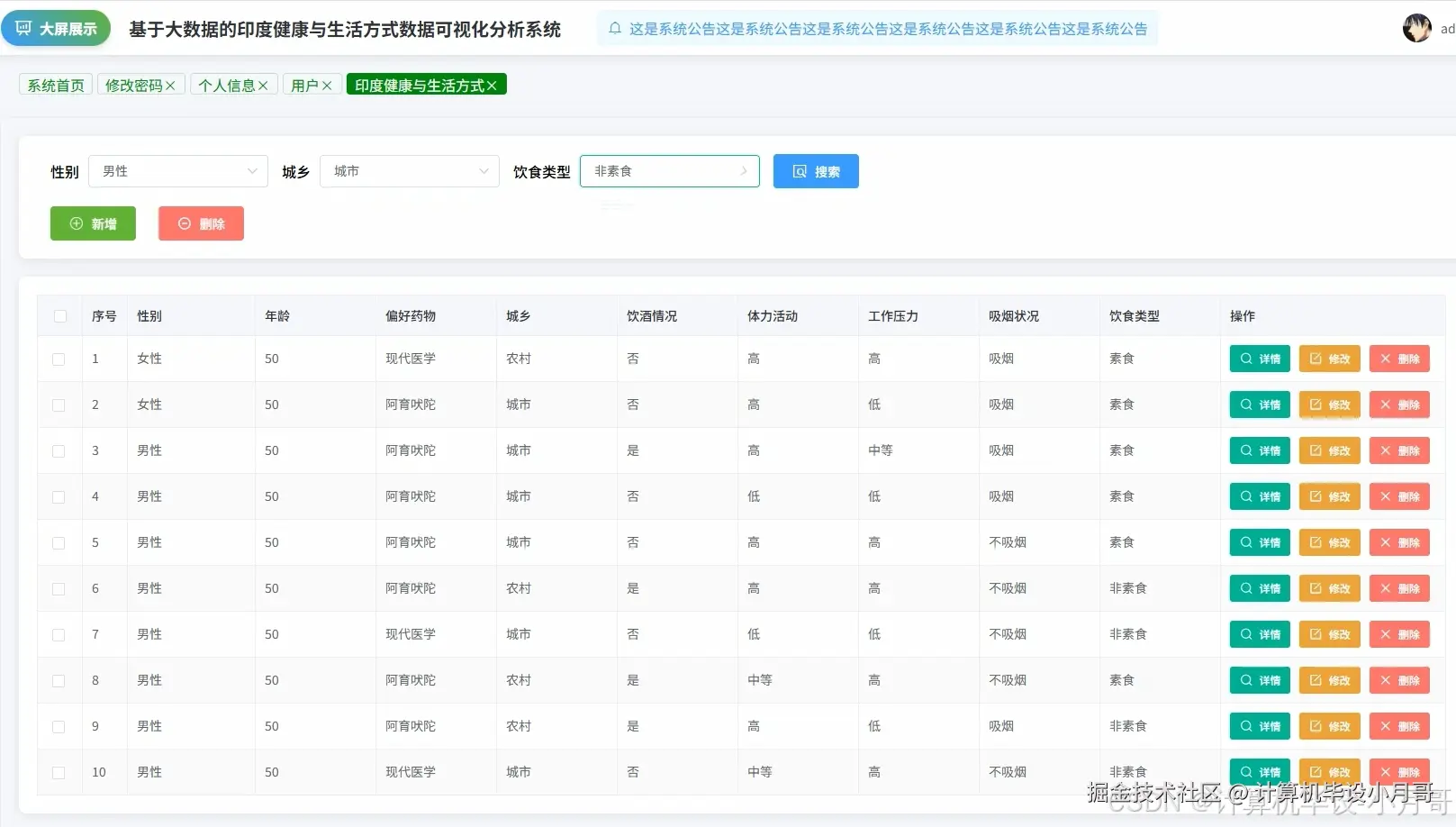Open 详情 details for row 1

(x=1260, y=359)
